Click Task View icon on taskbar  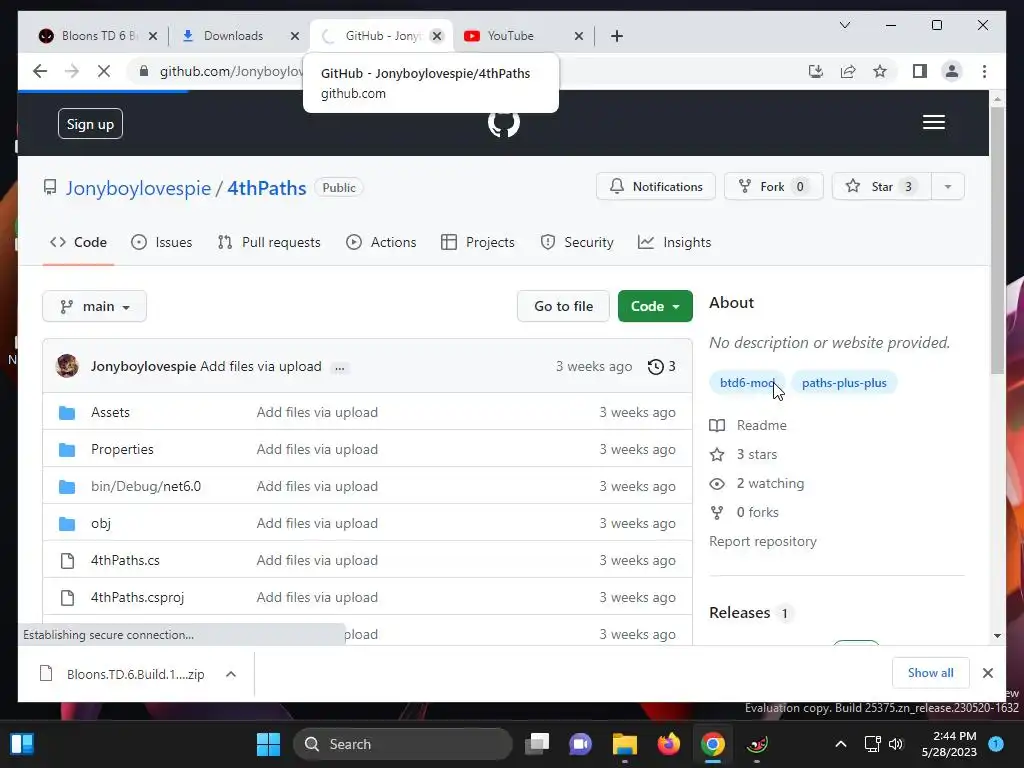pos(537,744)
